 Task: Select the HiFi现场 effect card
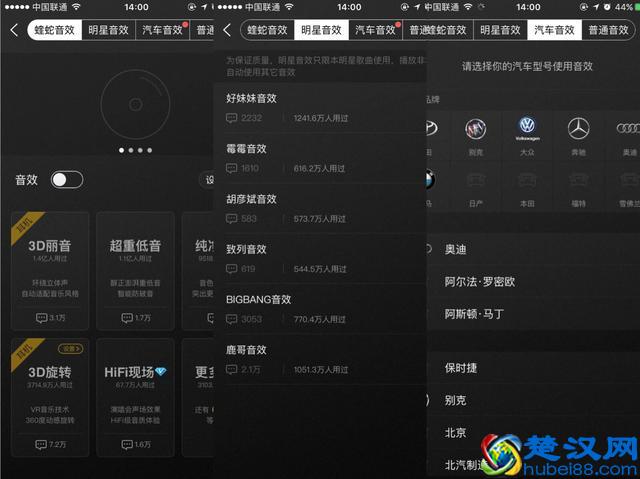pyautogui.click(x=136, y=397)
